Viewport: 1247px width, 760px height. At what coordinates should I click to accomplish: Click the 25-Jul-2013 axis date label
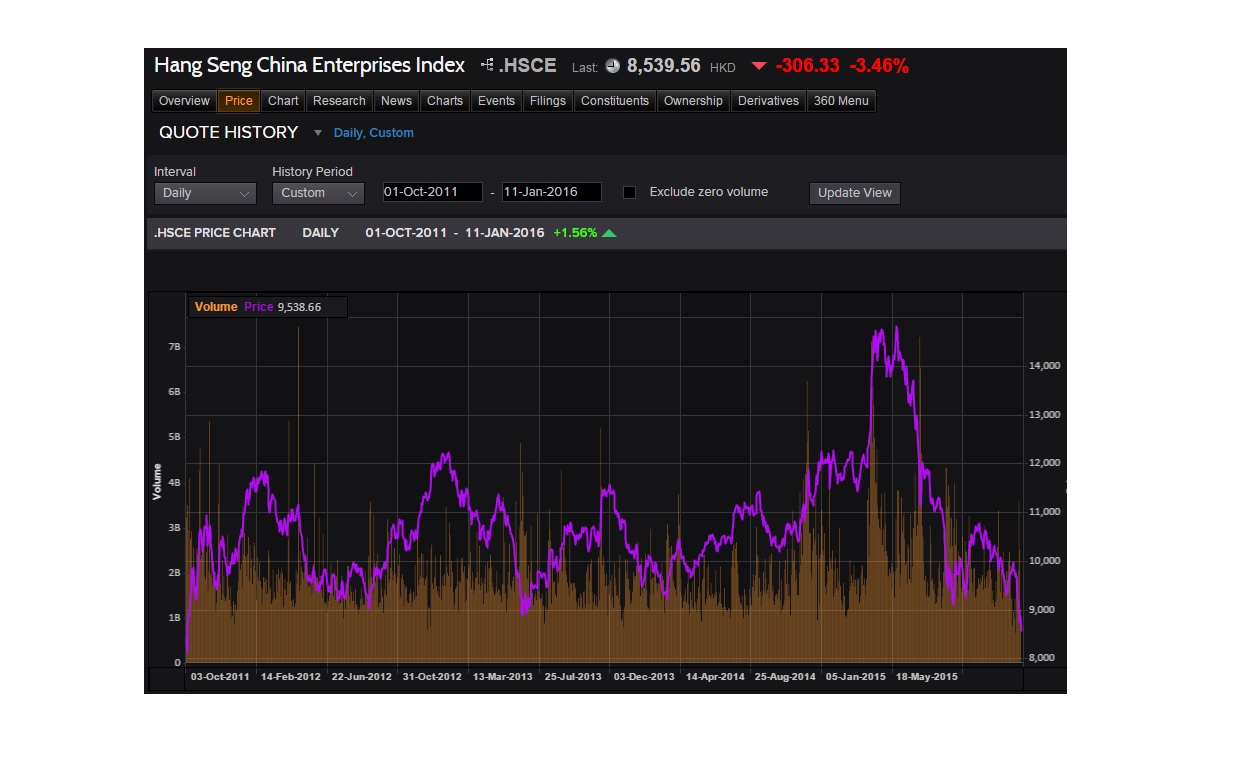(x=573, y=677)
